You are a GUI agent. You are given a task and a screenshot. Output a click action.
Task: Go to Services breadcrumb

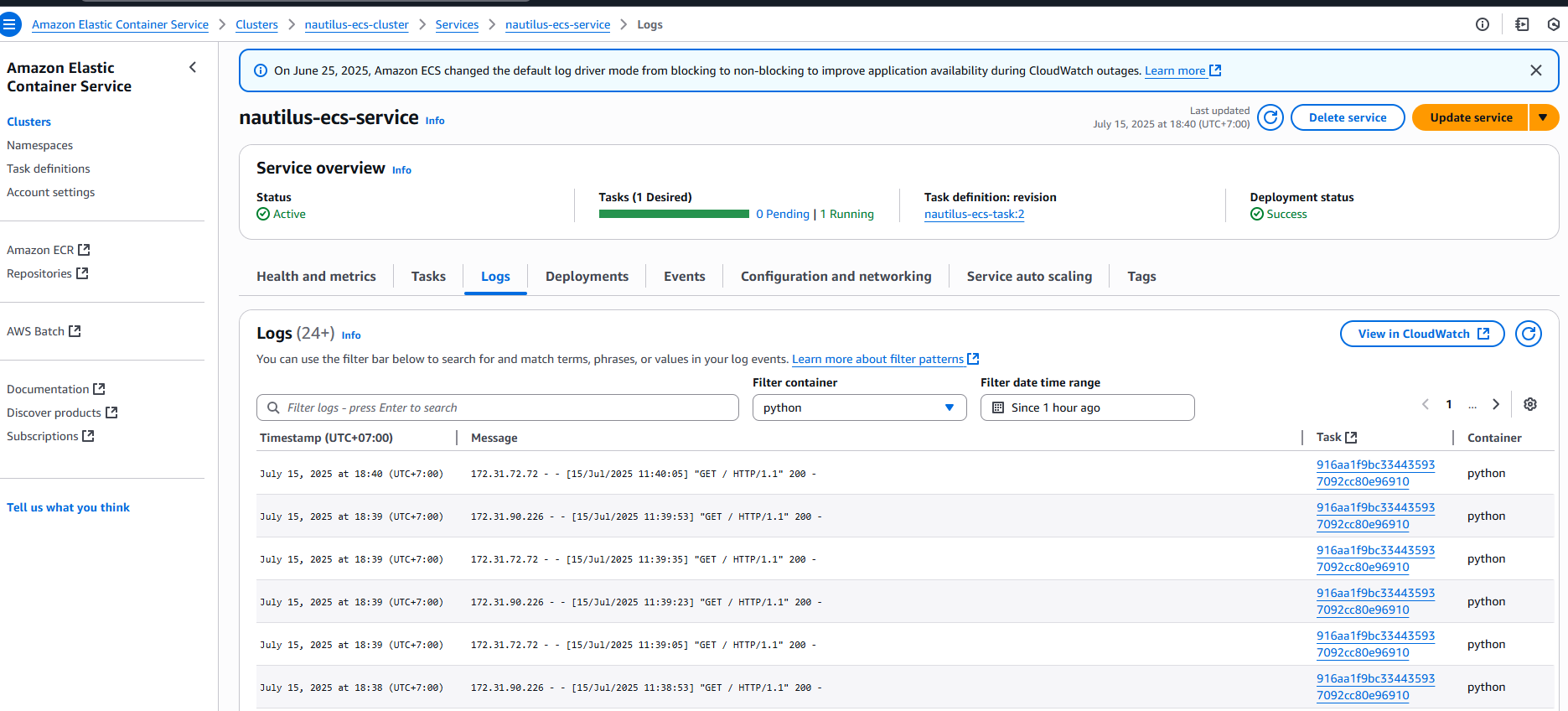457,24
